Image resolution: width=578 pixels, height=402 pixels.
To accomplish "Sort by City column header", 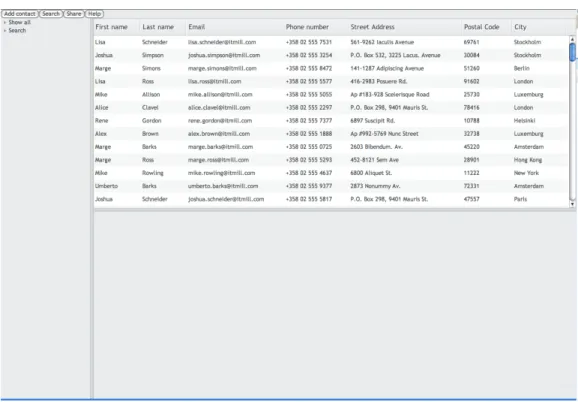I will pos(520,27).
